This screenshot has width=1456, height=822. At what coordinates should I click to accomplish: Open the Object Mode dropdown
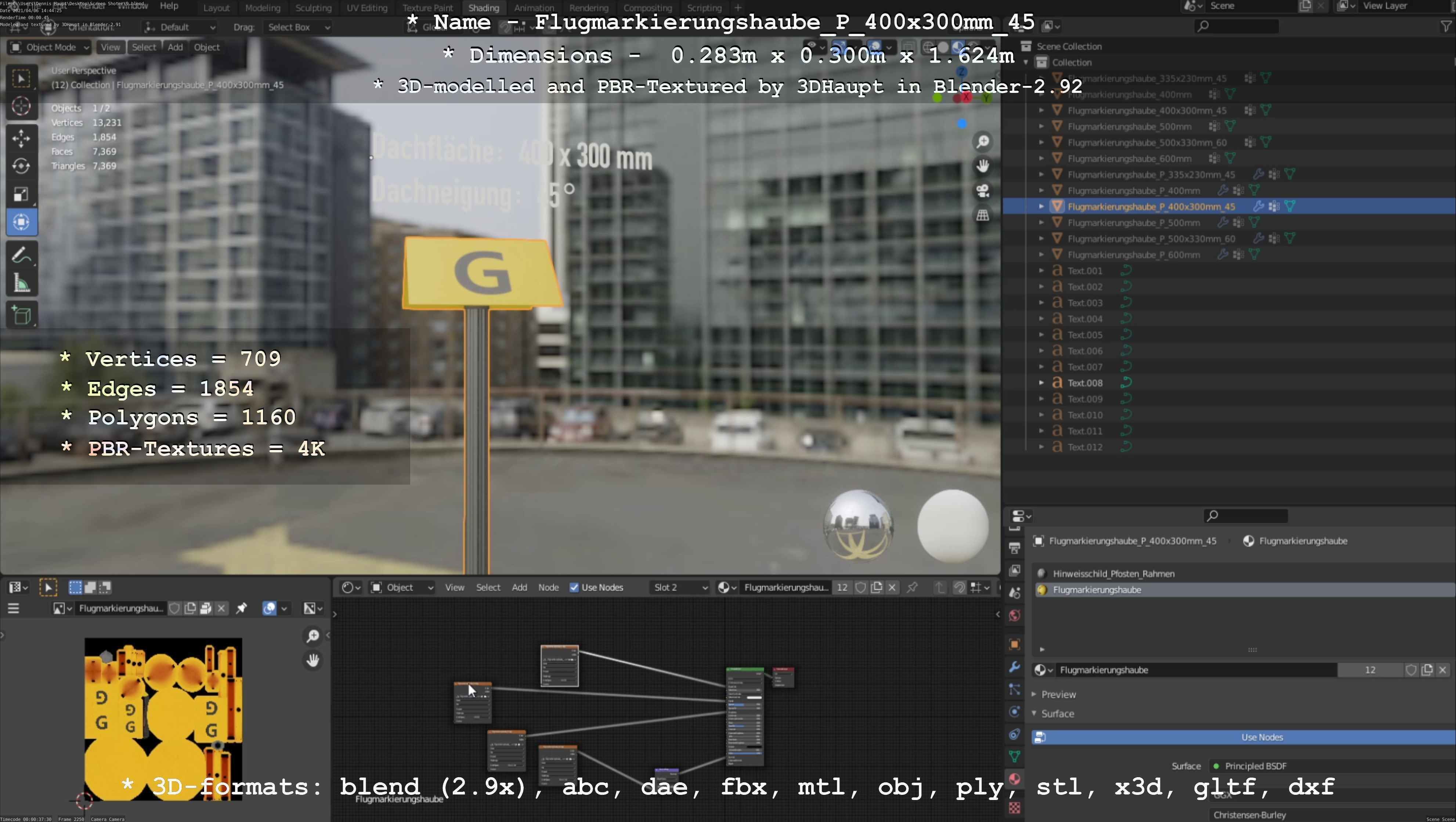click(x=50, y=47)
